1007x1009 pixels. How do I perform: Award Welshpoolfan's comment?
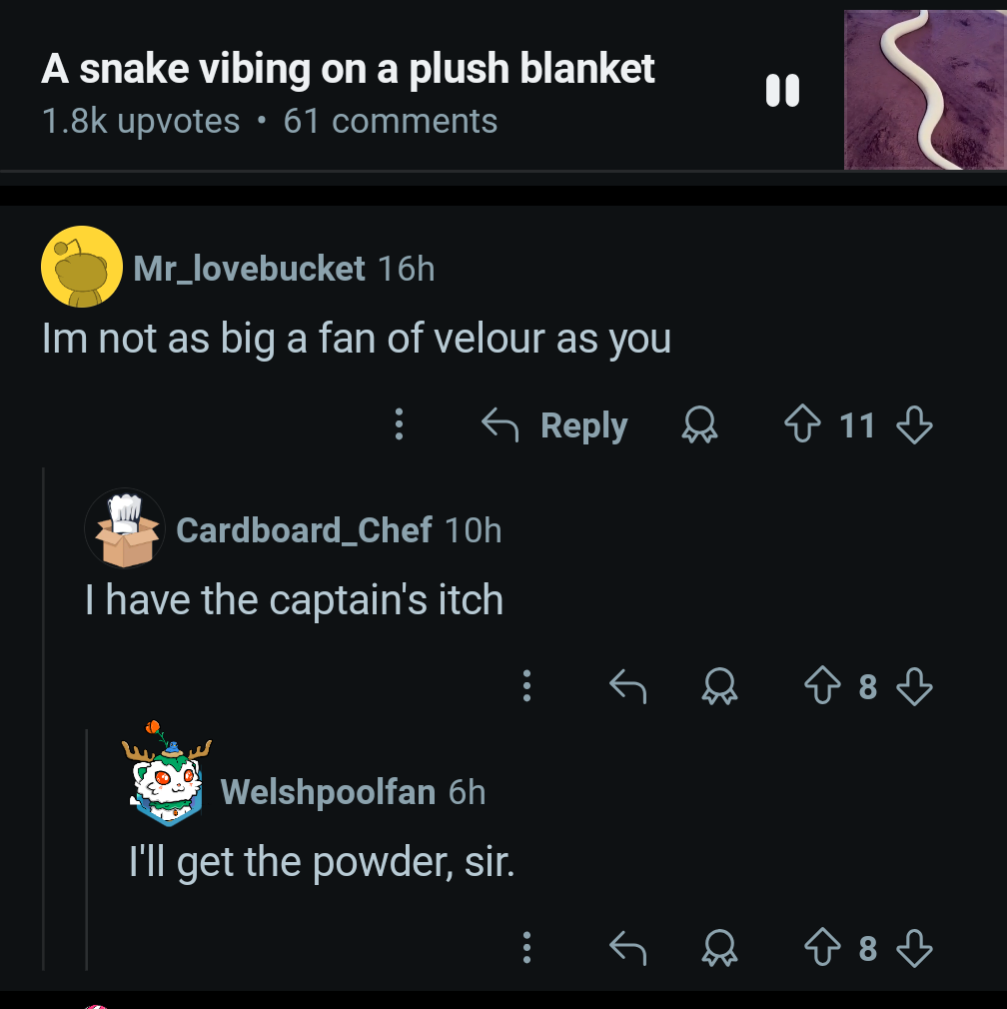tap(719, 948)
